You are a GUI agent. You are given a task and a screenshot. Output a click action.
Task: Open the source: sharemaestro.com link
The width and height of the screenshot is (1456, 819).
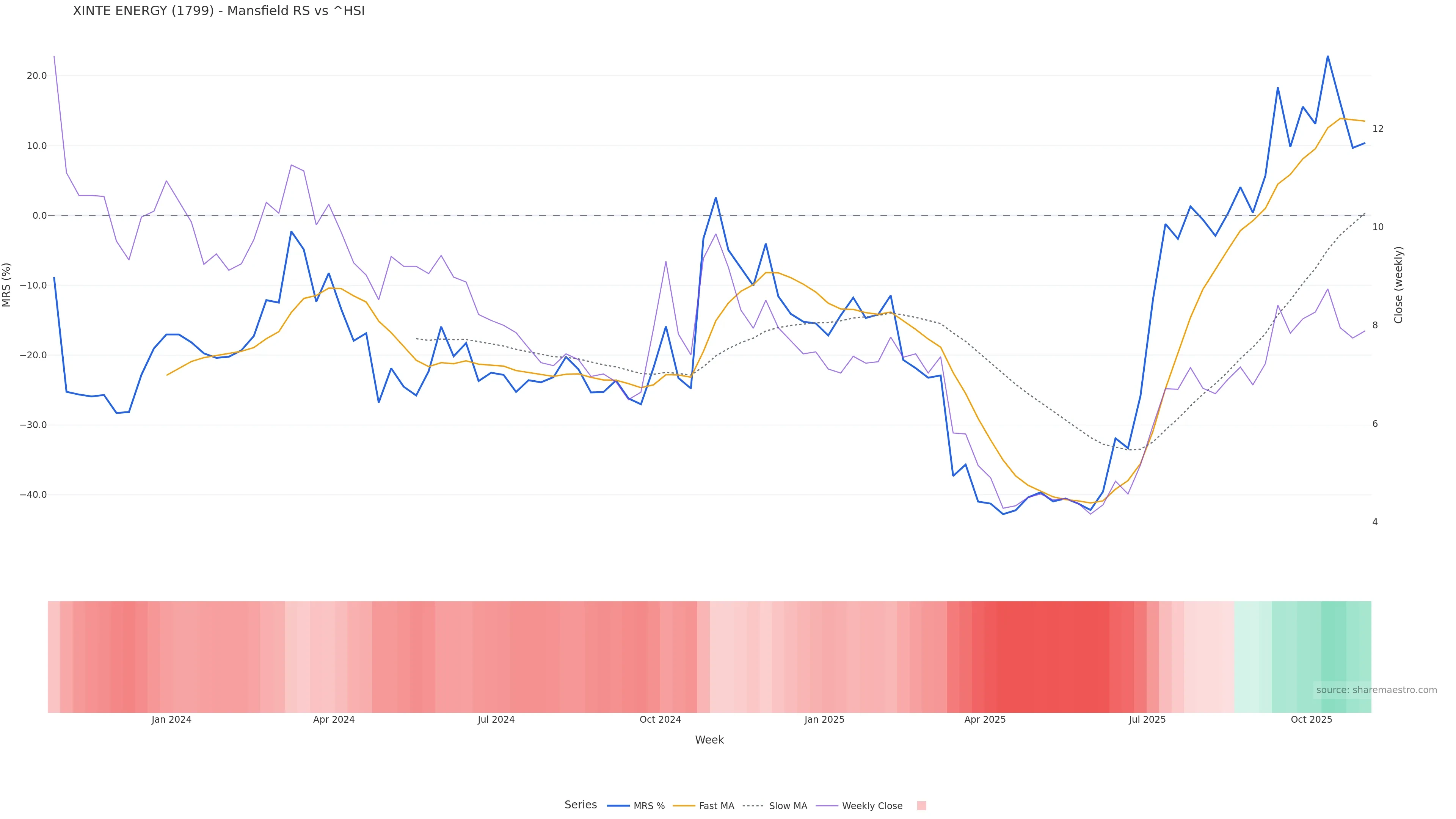(x=1376, y=690)
